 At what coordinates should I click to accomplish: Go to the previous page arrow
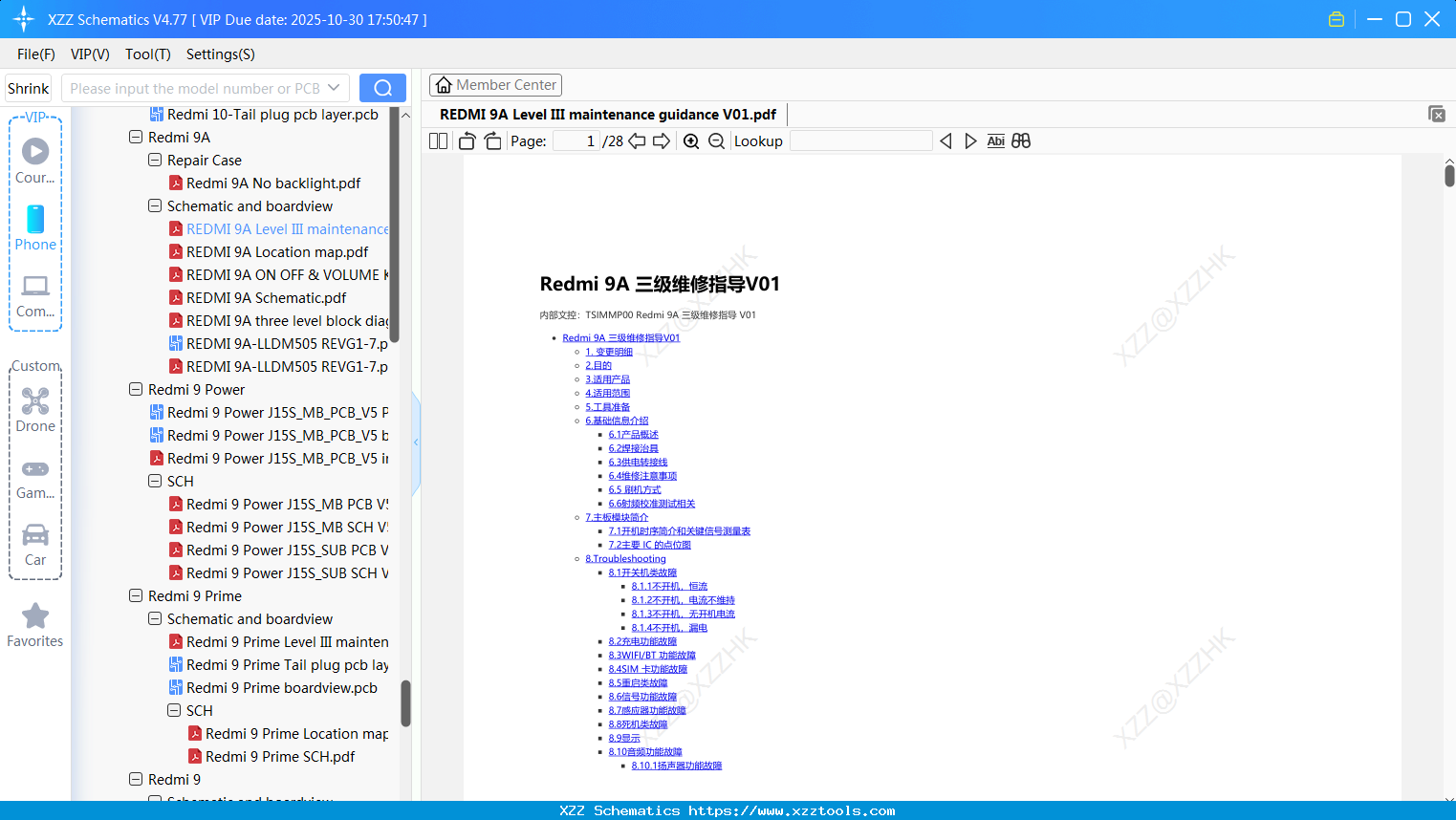637,141
